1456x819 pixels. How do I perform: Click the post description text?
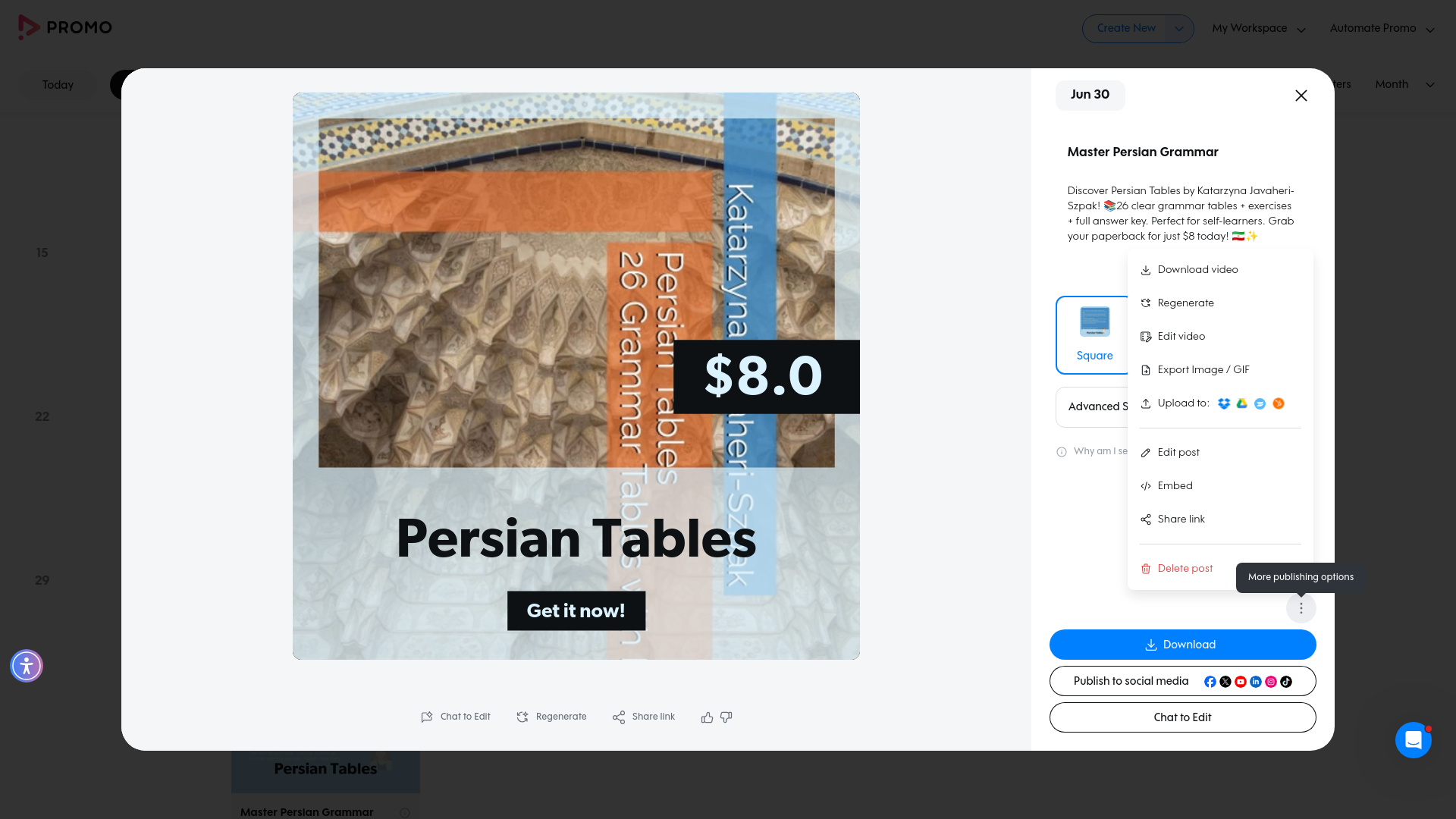tap(1181, 214)
